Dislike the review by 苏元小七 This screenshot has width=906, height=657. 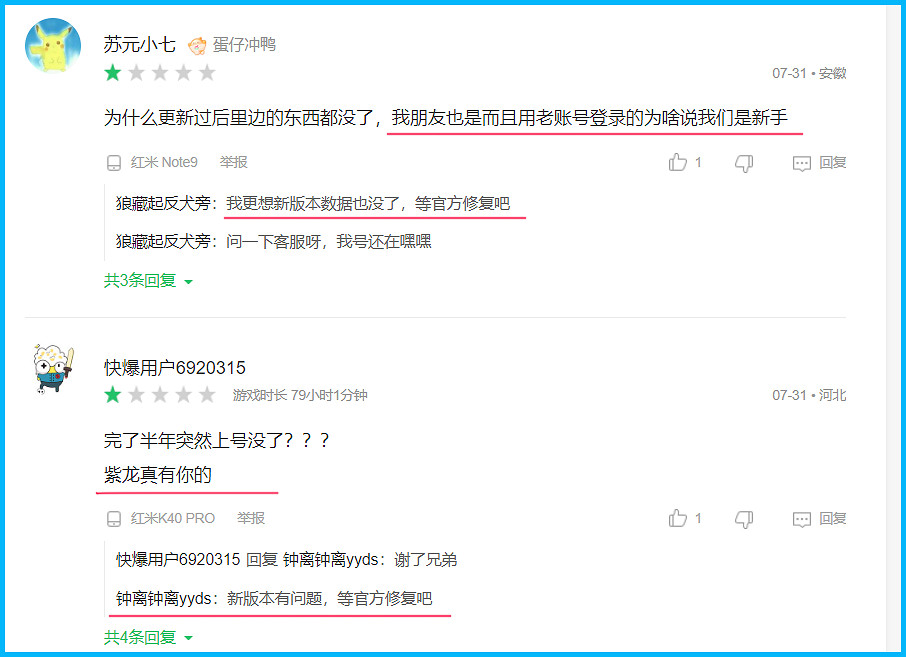tap(744, 164)
